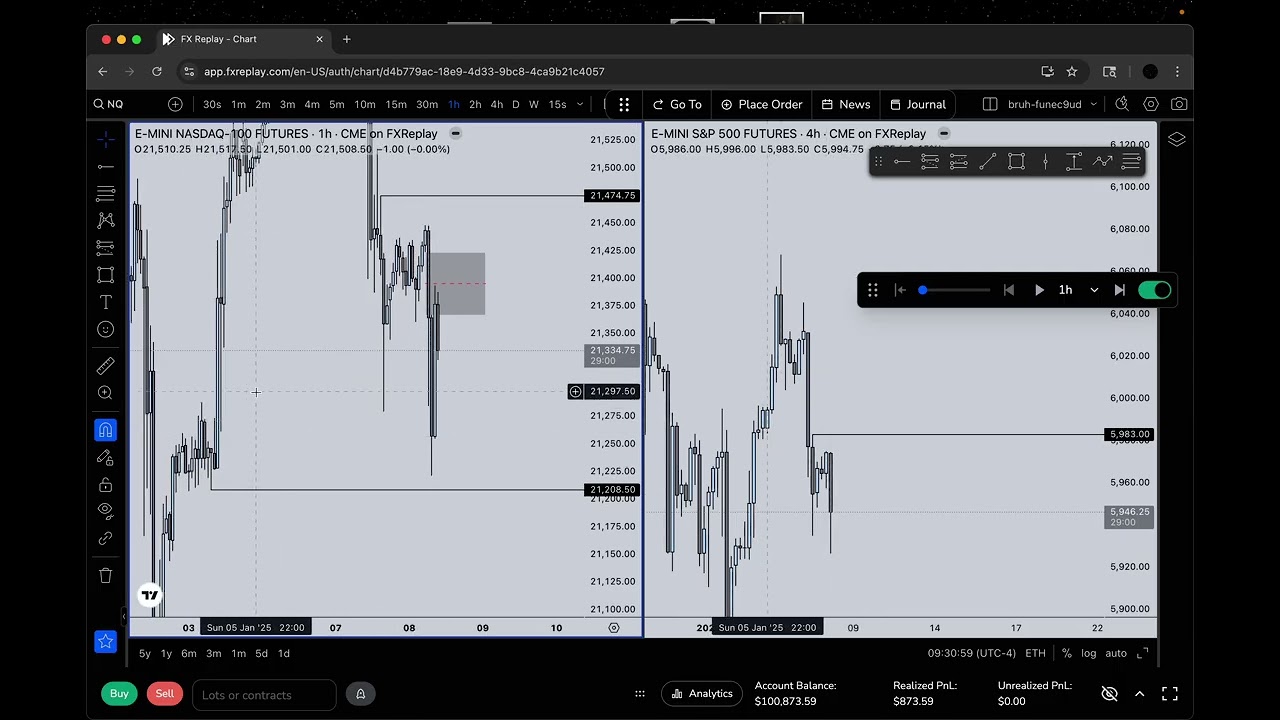Switch chart to 30s timeframe

click(212, 104)
